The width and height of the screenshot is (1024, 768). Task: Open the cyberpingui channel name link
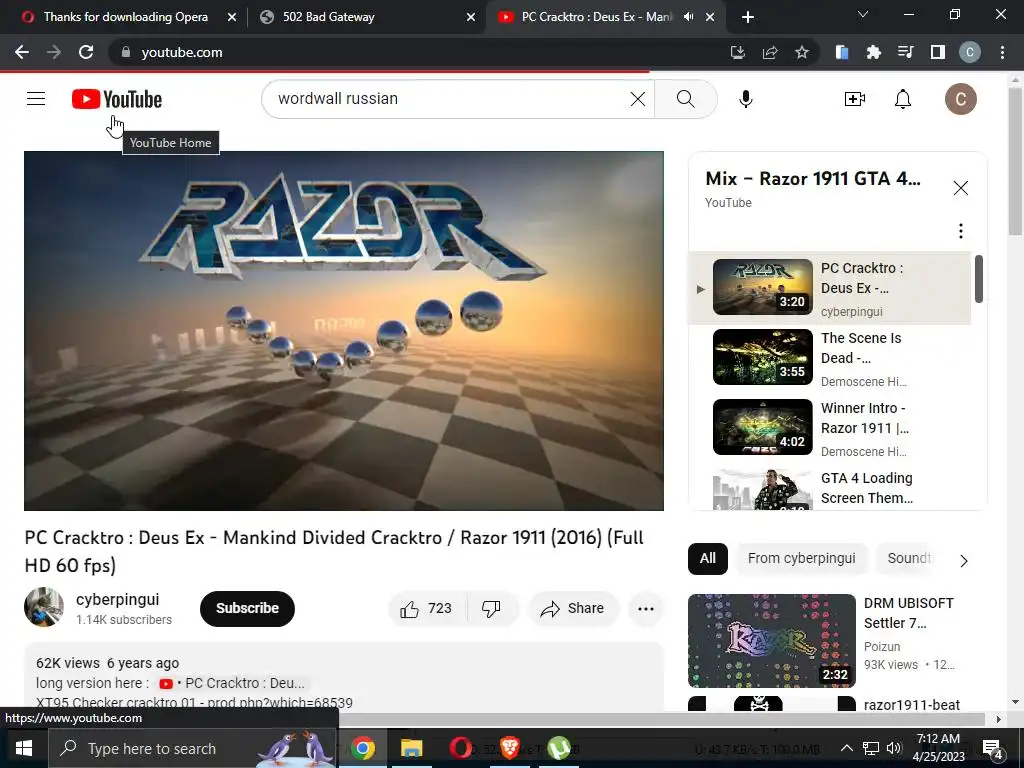point(118,600)
